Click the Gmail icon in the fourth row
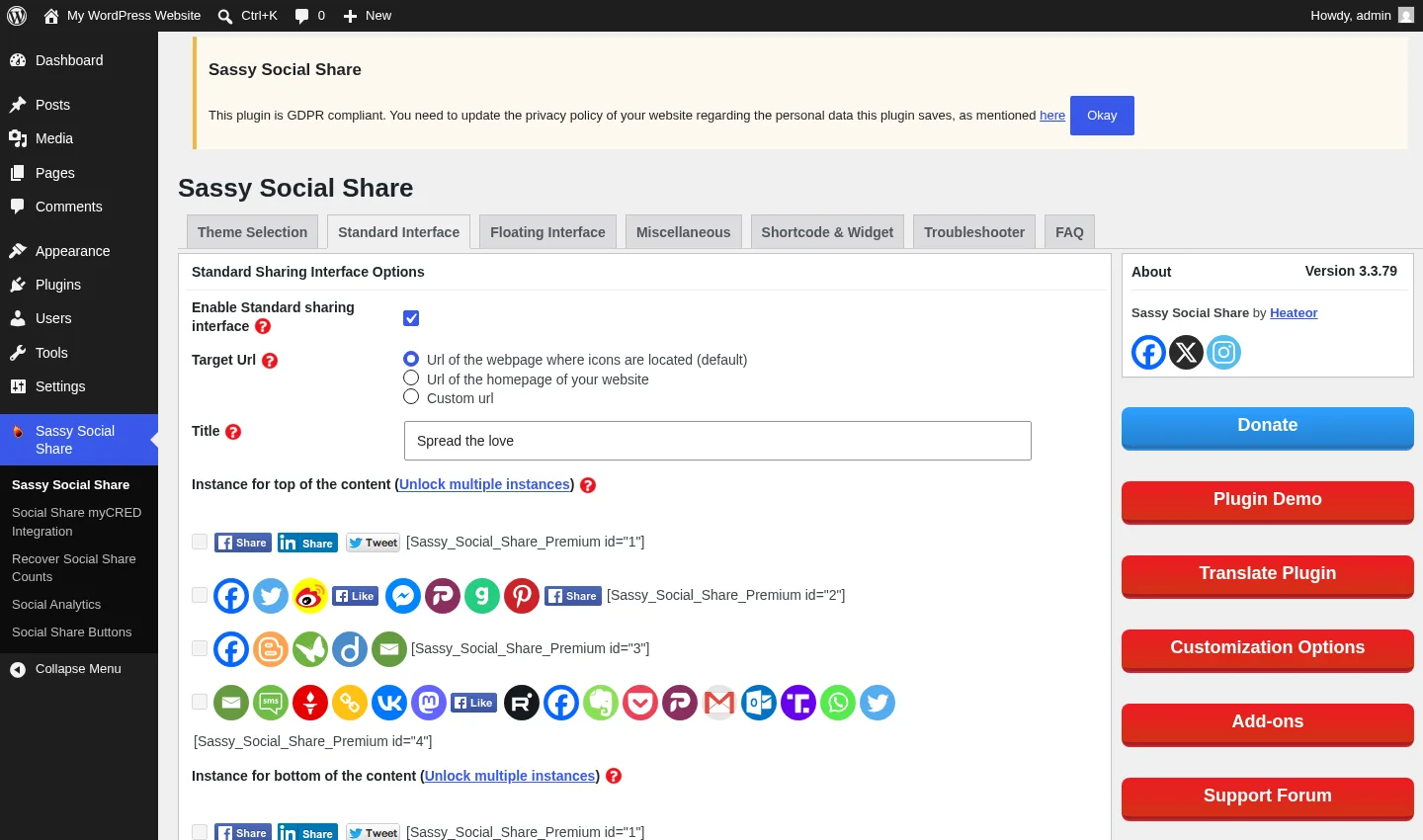The width and height of the screenshot is (1423, 840). point(719,703)
